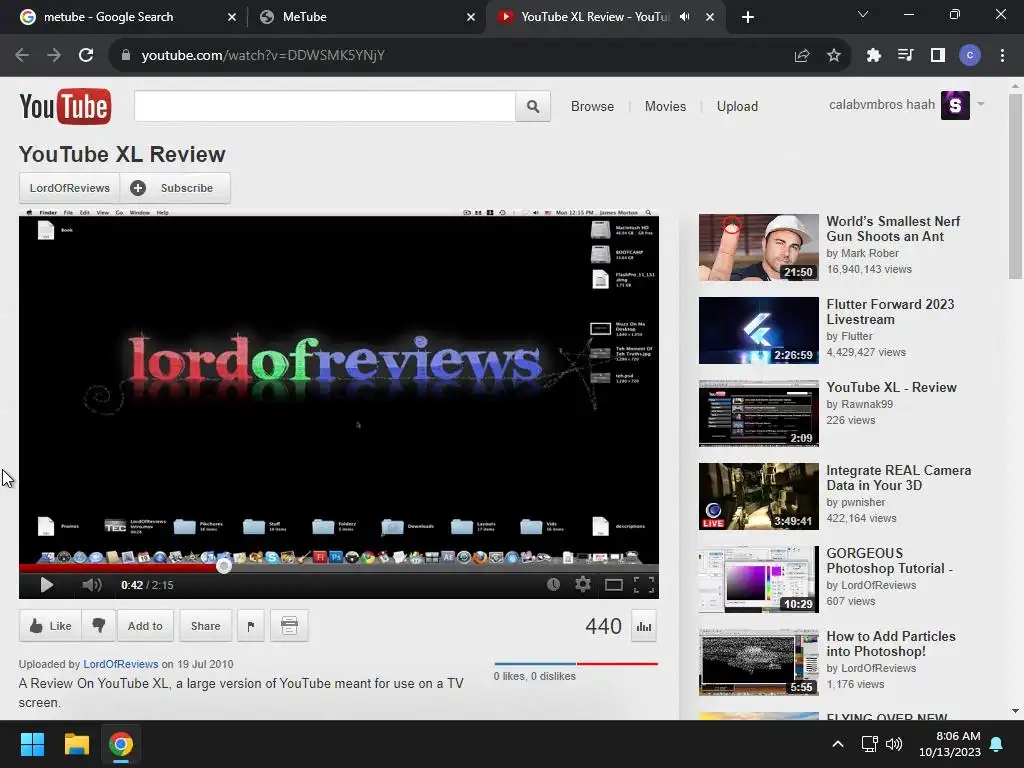Open File Explorer from taskbar

pyautogui.click(x=76, y=744)
